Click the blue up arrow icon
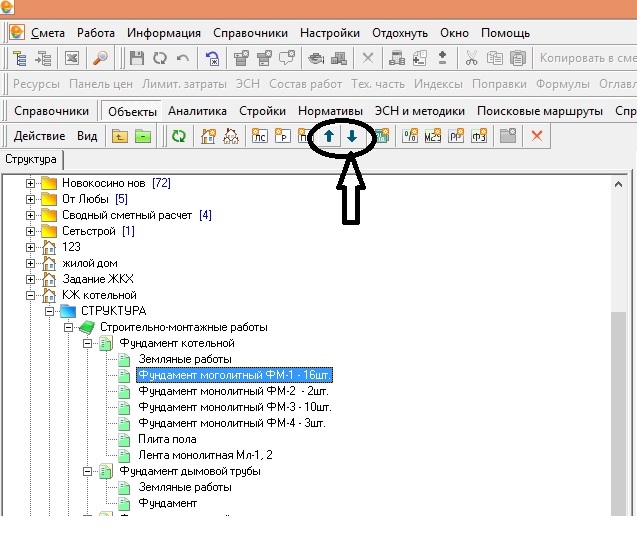Viewport: 637px width, 540px height. tap(329, 136)
